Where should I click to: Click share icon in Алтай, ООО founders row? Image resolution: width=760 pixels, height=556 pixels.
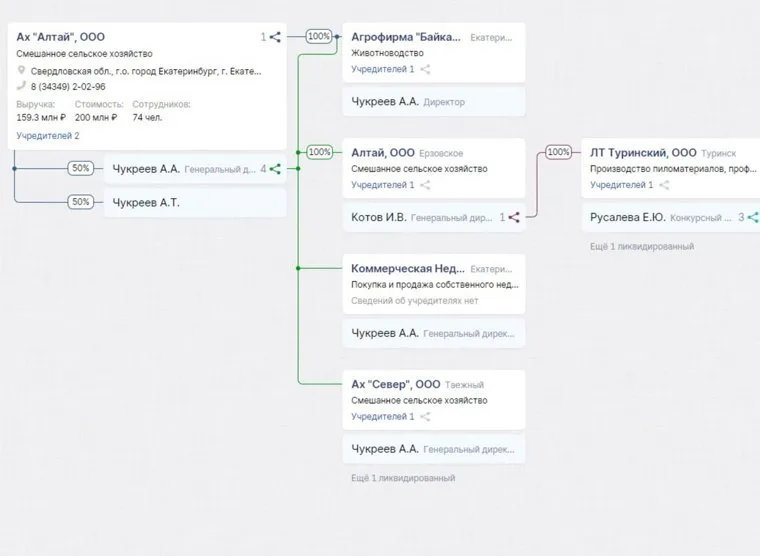425,185
